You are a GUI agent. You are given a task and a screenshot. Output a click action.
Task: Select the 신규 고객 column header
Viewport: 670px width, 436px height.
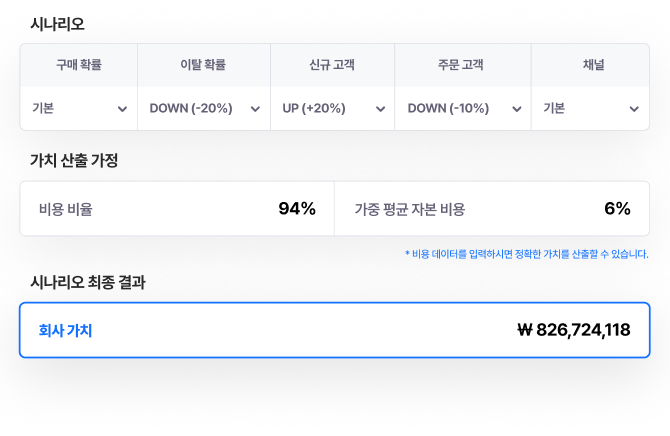(332, 65)
